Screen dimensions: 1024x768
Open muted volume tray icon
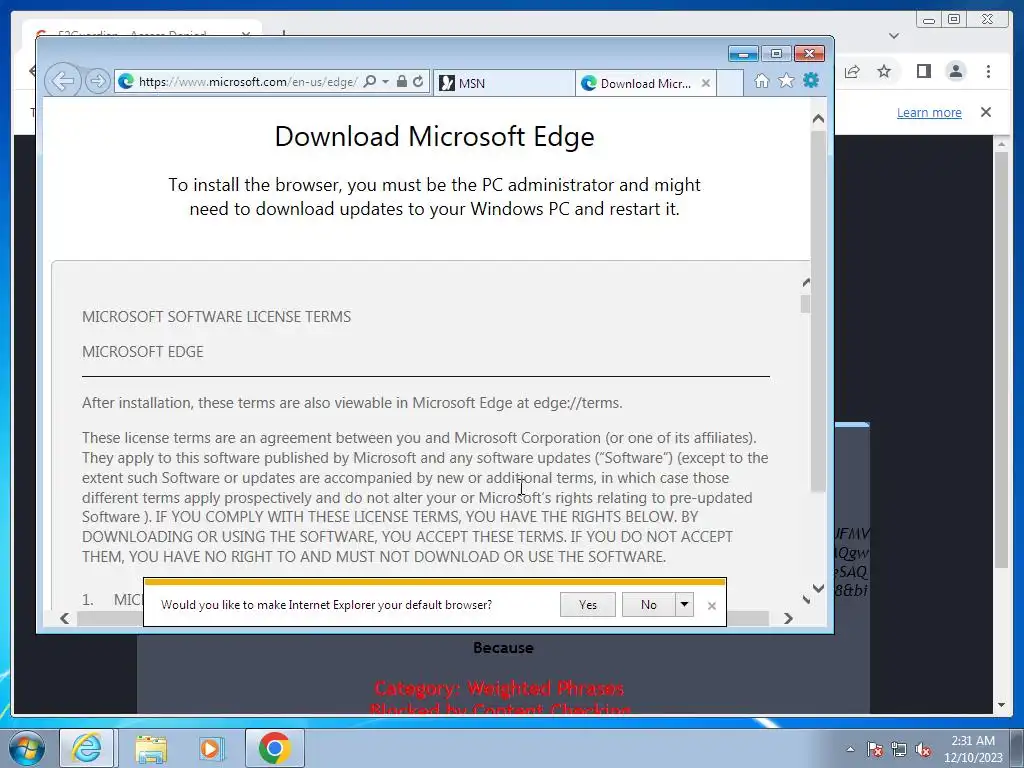(x=923, y=749)
